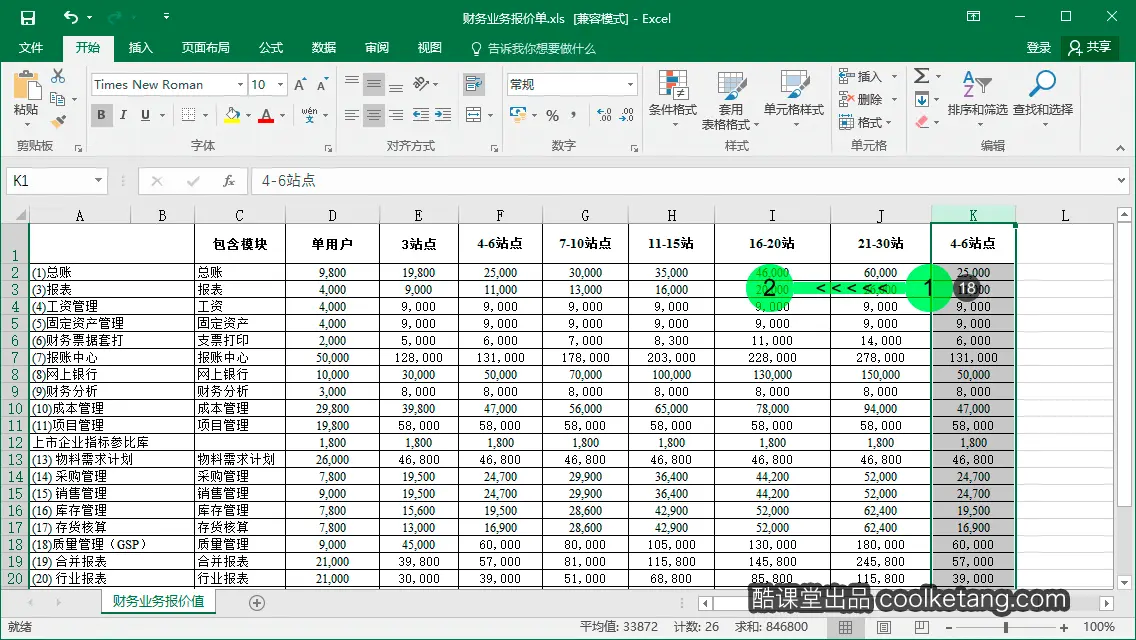Open font color dropdown arrow

pyautogui.click(x=283, y=115)
